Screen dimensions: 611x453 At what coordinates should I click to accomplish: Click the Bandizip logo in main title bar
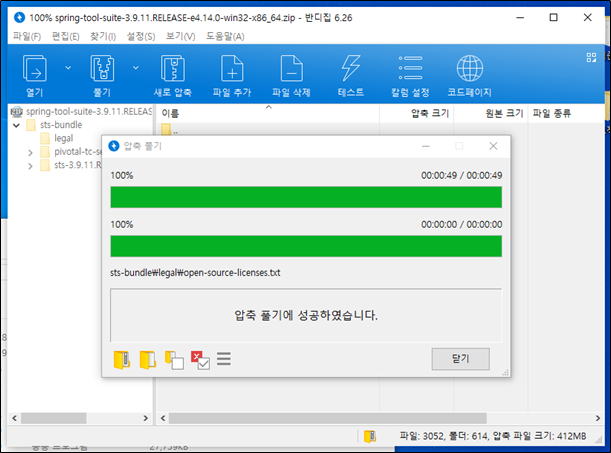pyautogui.click(x=19, y=18)
